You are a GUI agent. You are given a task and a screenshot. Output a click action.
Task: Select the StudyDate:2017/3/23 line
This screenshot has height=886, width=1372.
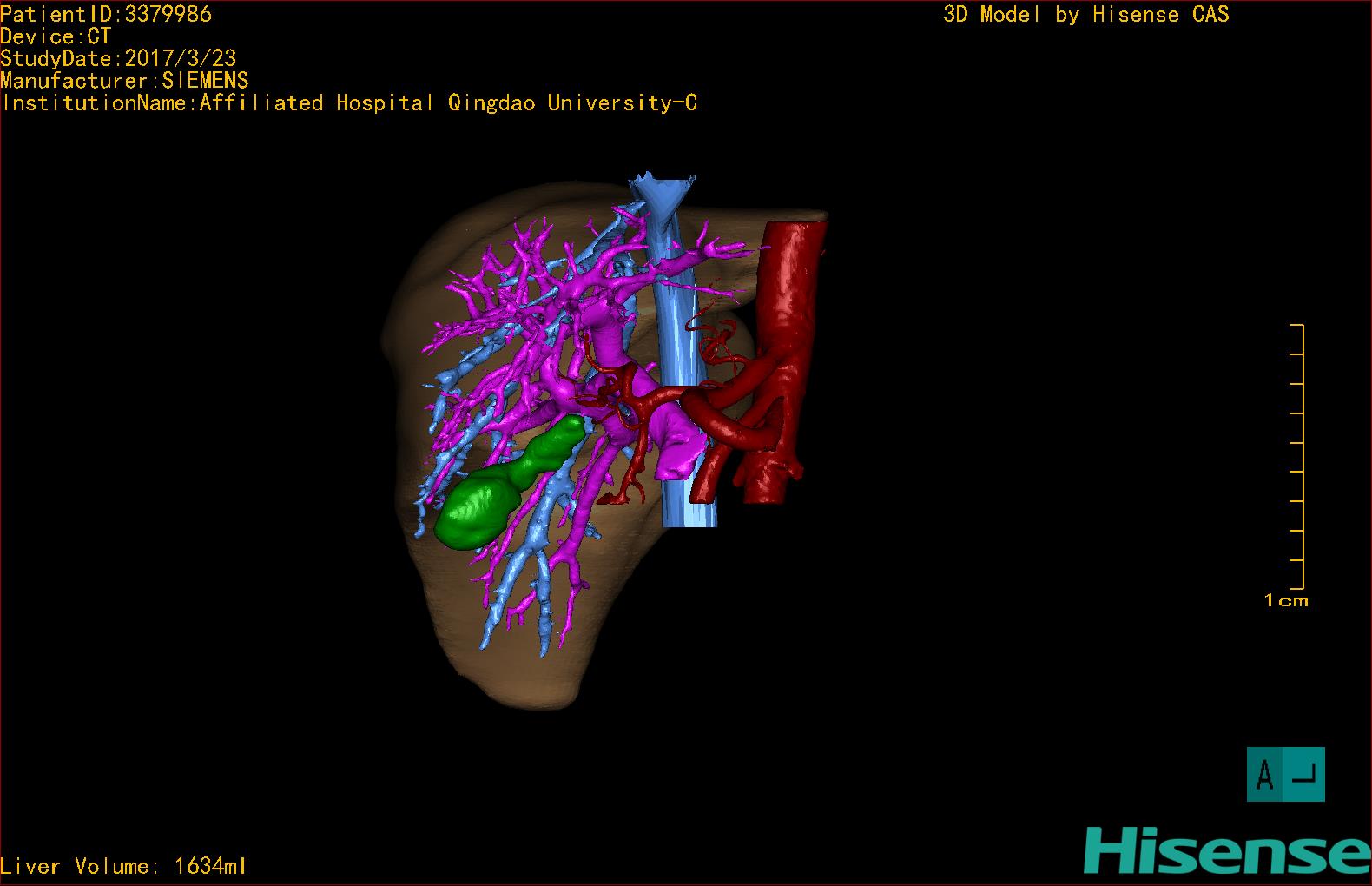click(118, 58)
